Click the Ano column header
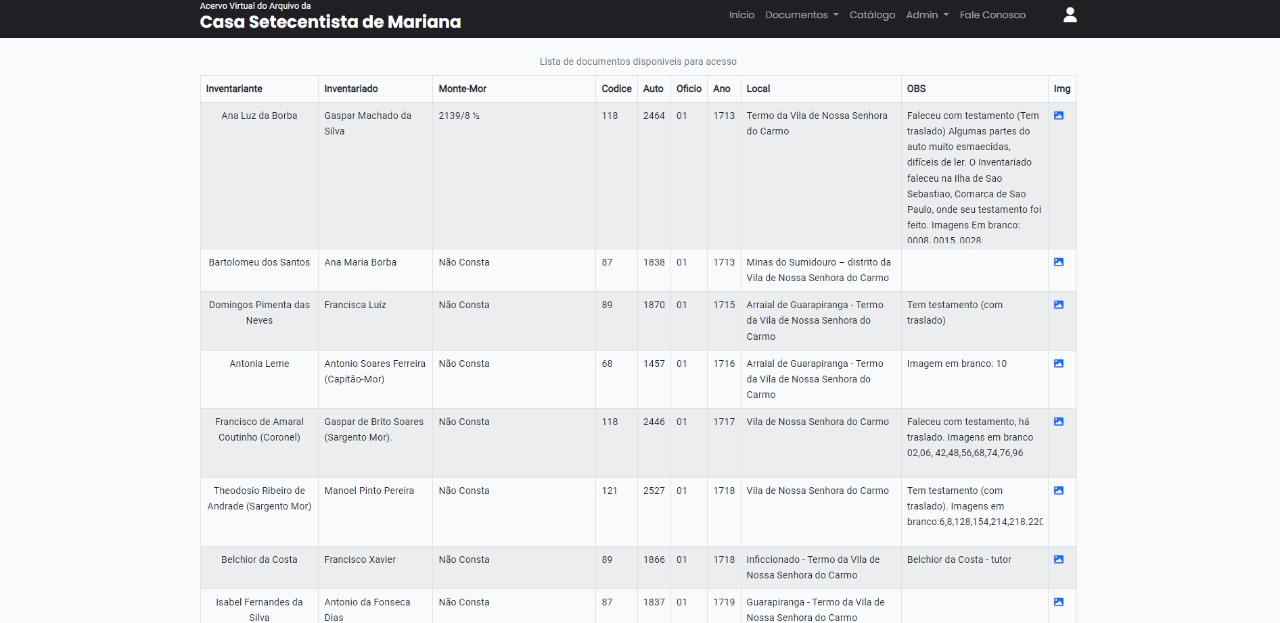The width and height of the screenshot is (1280, 623). (722, 89)
